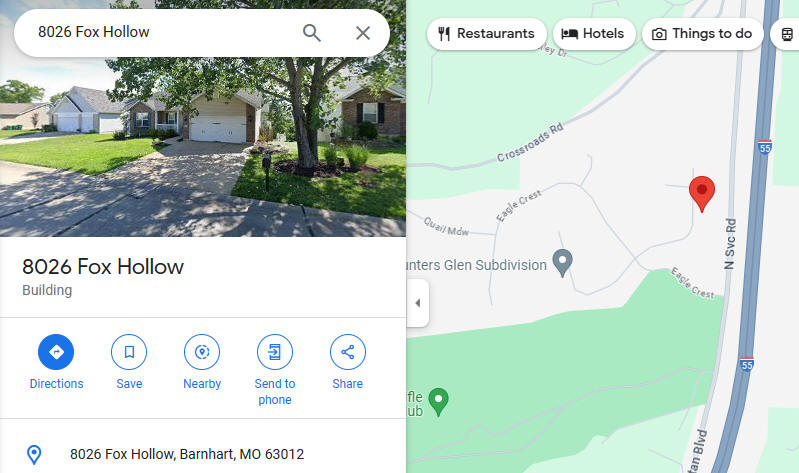Share this location

[x=348, y=362]
